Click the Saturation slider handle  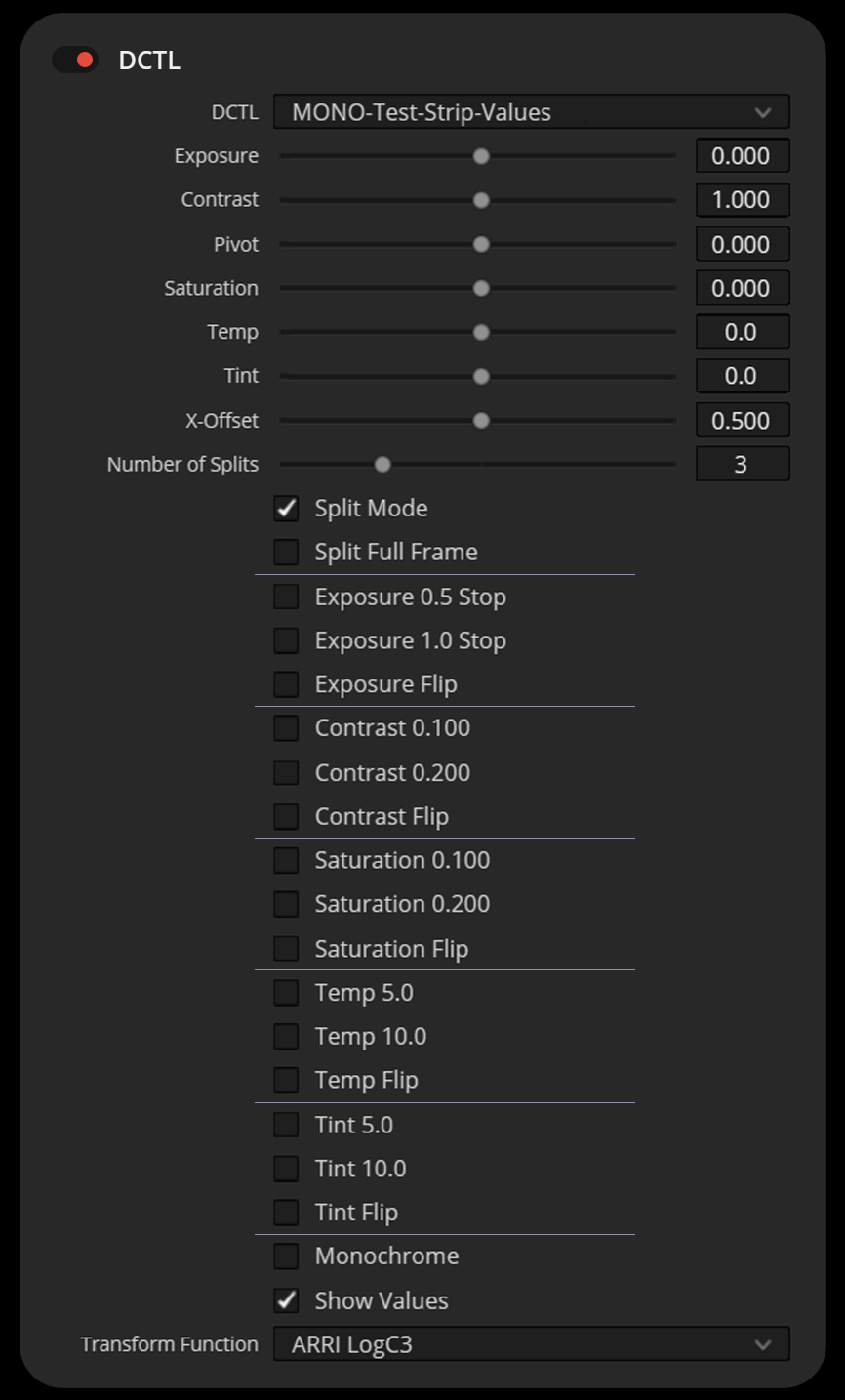pyautogui.click(x=481, y=289)
